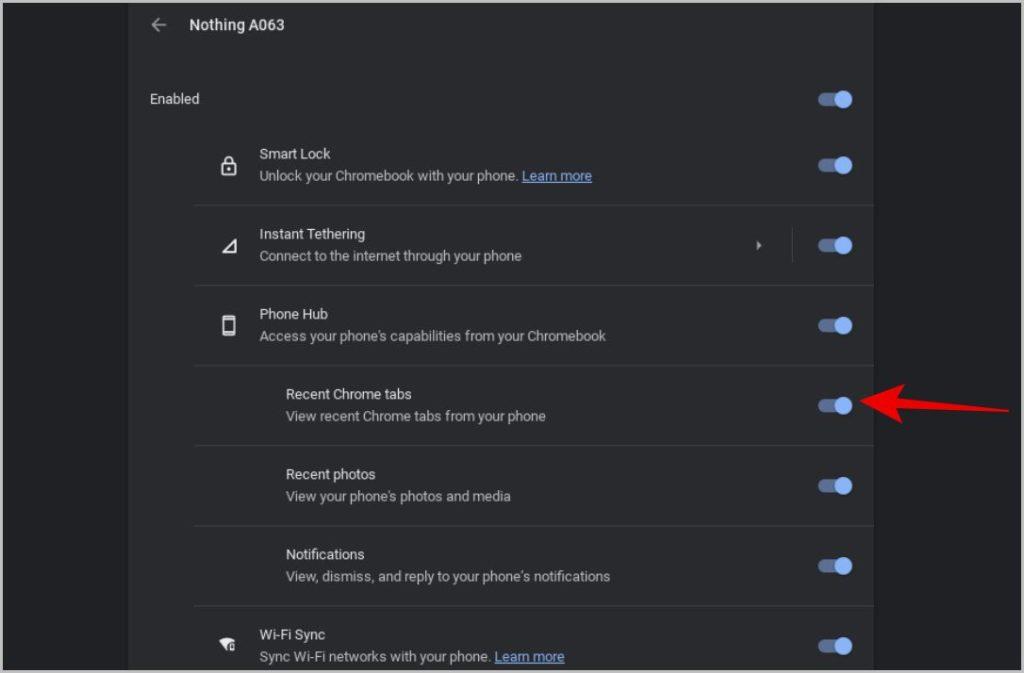Screen dimensions: 1024x673
Task: Click the Instant Tethering heading
Action: click(x=312, y=234)
